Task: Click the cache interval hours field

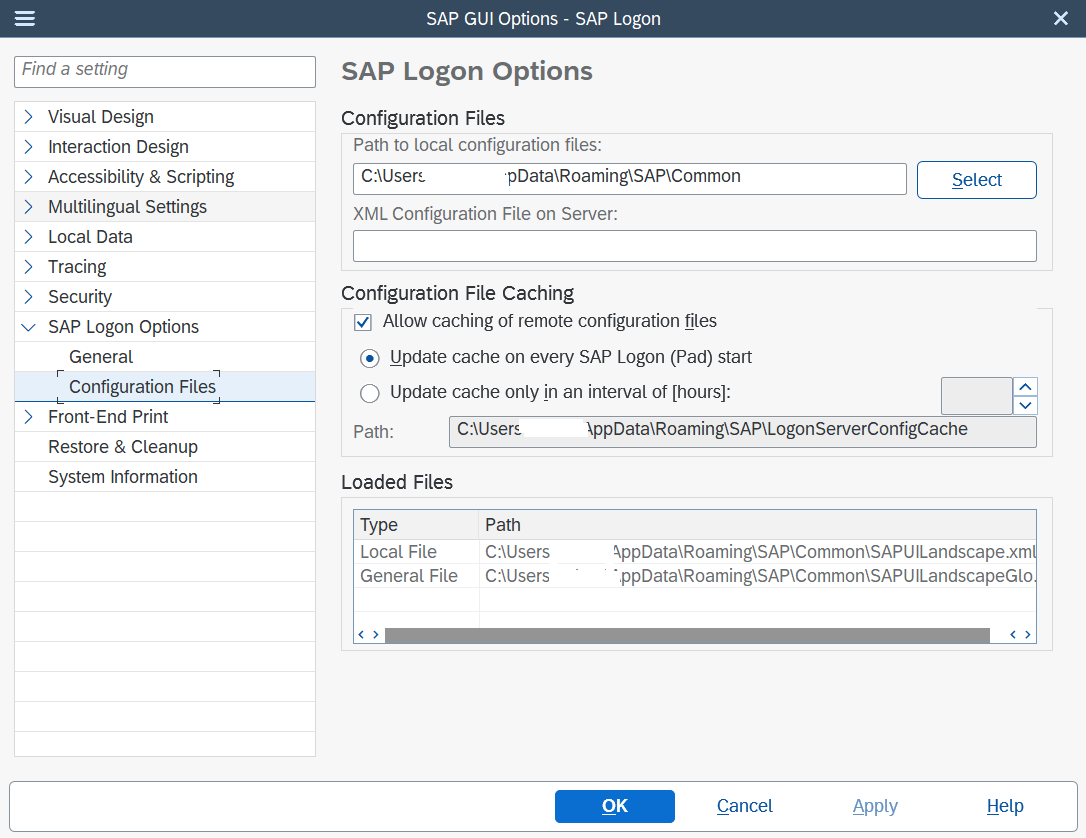Action: click(977, 396)
